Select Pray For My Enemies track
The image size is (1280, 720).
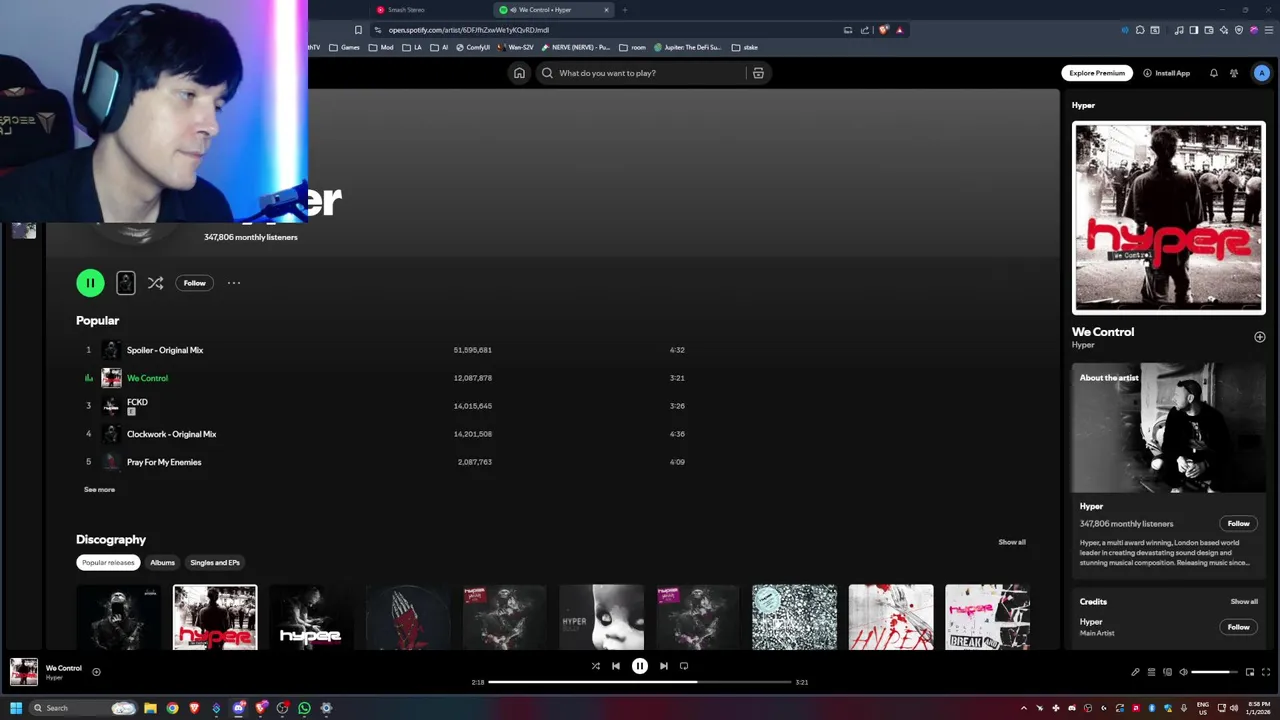pyautogui.click(x=164, y=462)
